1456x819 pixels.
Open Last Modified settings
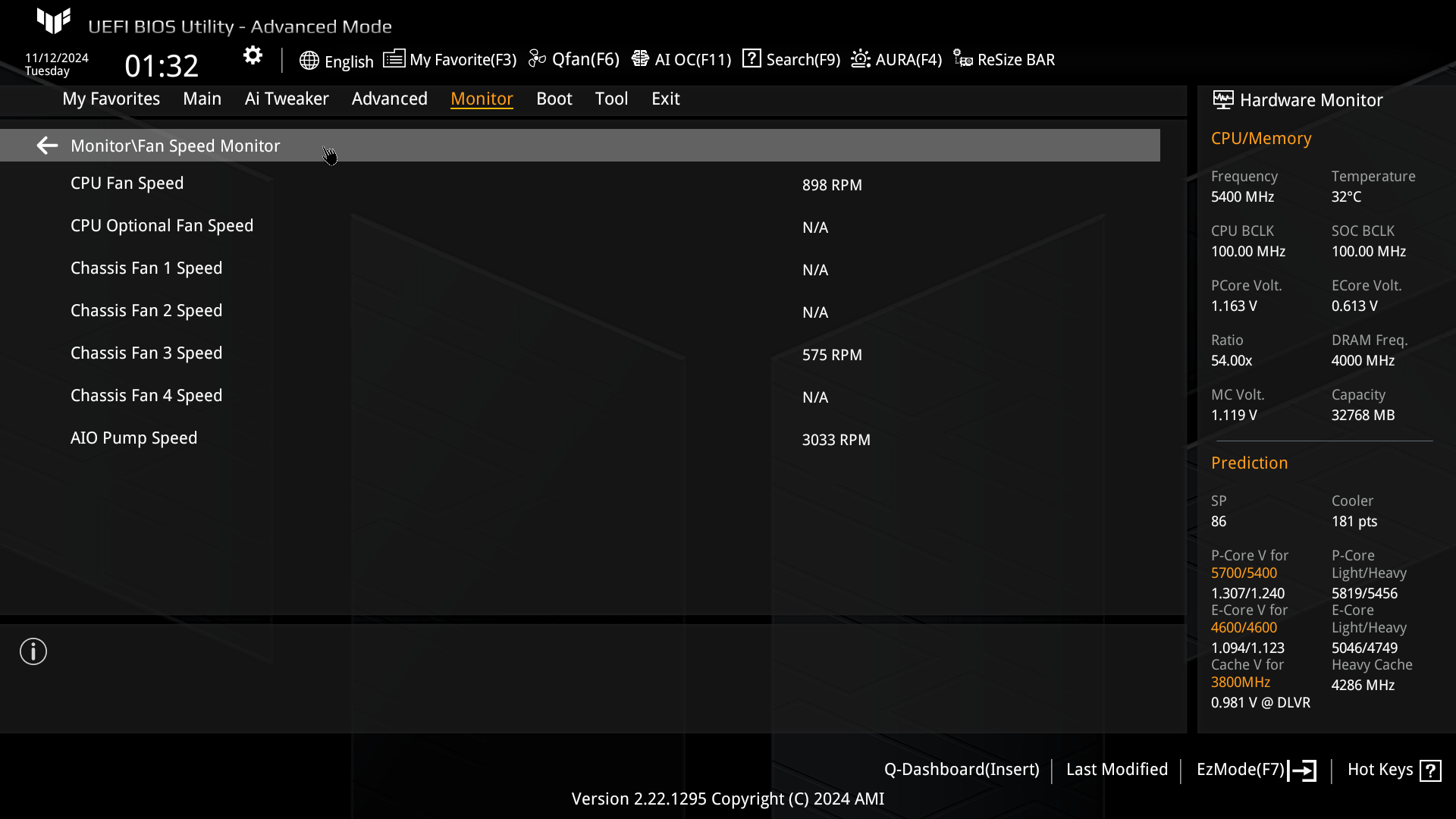click(x=1116, y=770)
